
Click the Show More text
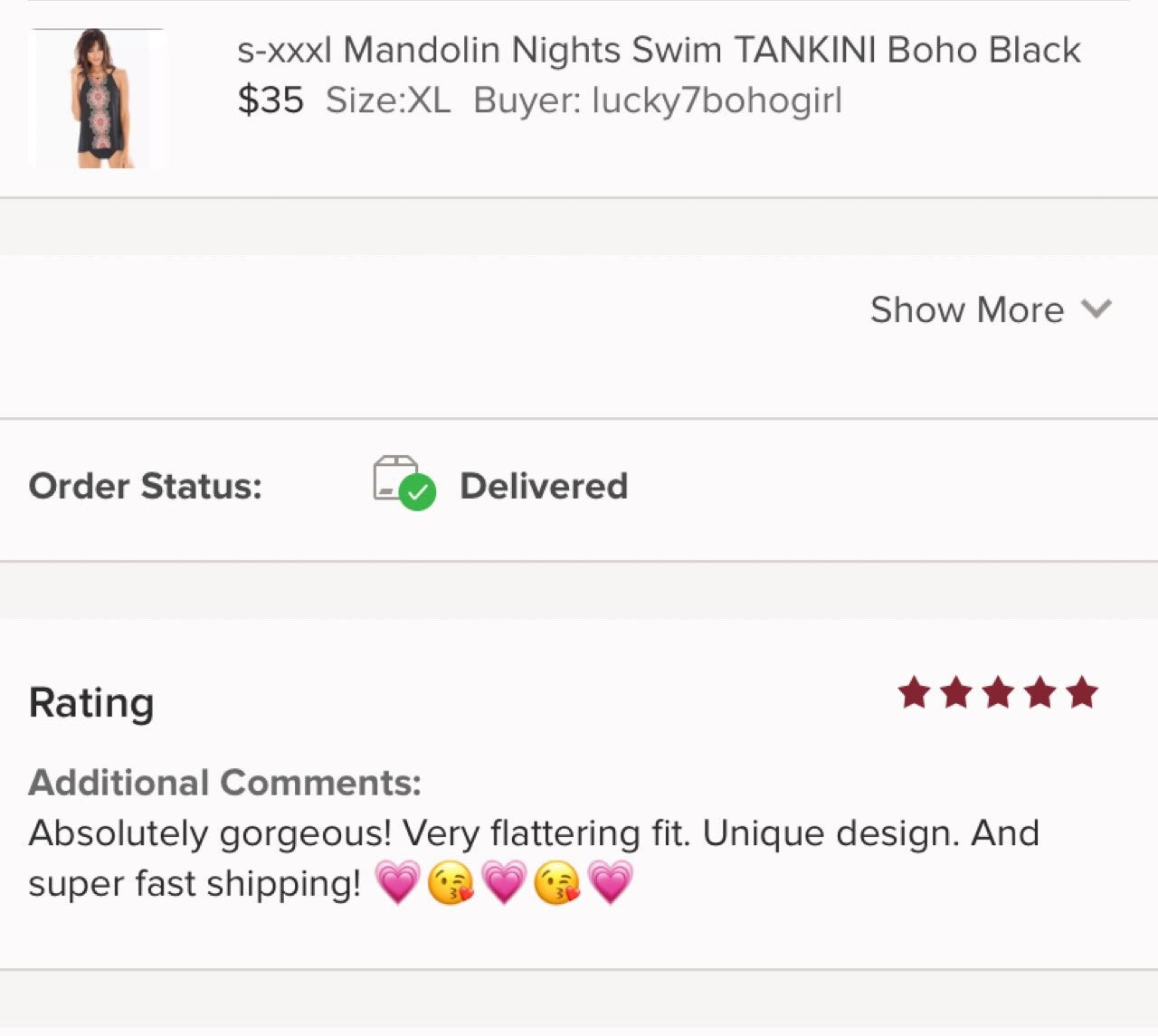pyautogui.click(x=966, y=309)
